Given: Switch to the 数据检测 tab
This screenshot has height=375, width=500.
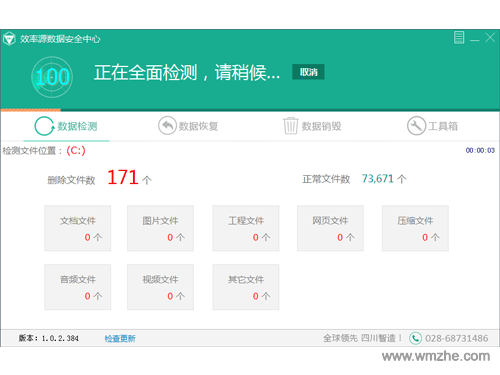Looking at the screenshot, I should 66,126.
